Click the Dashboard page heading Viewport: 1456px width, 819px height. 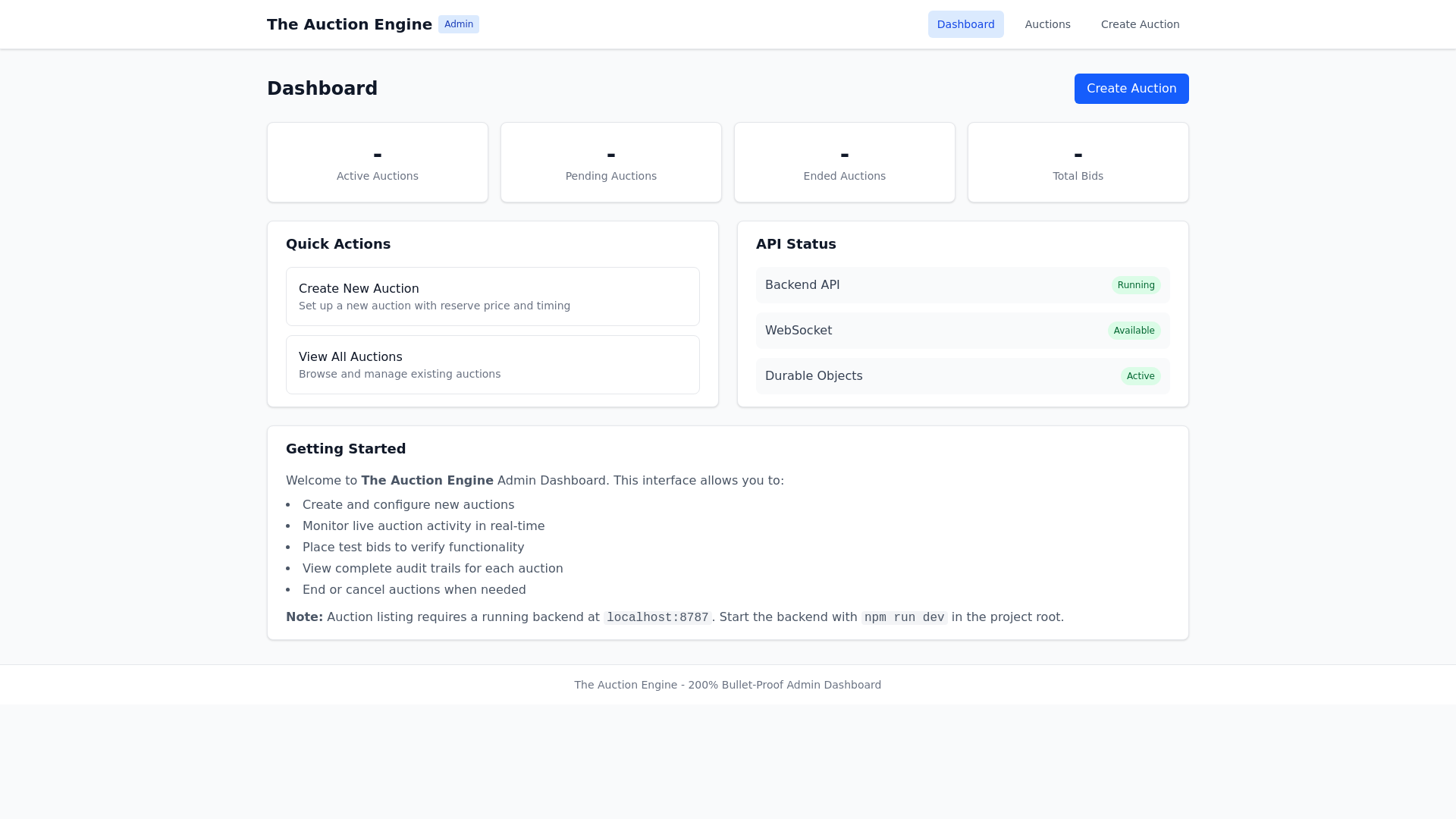(x=322, y=89)
